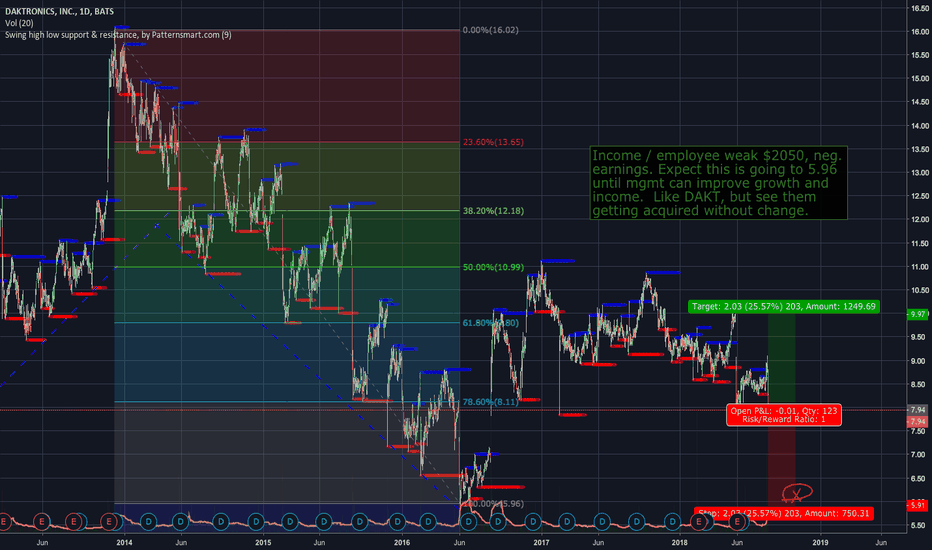This screenshot has width=932, height=550.
Task: Click the 12.00 price scale value
Action: tap(920, 219)
